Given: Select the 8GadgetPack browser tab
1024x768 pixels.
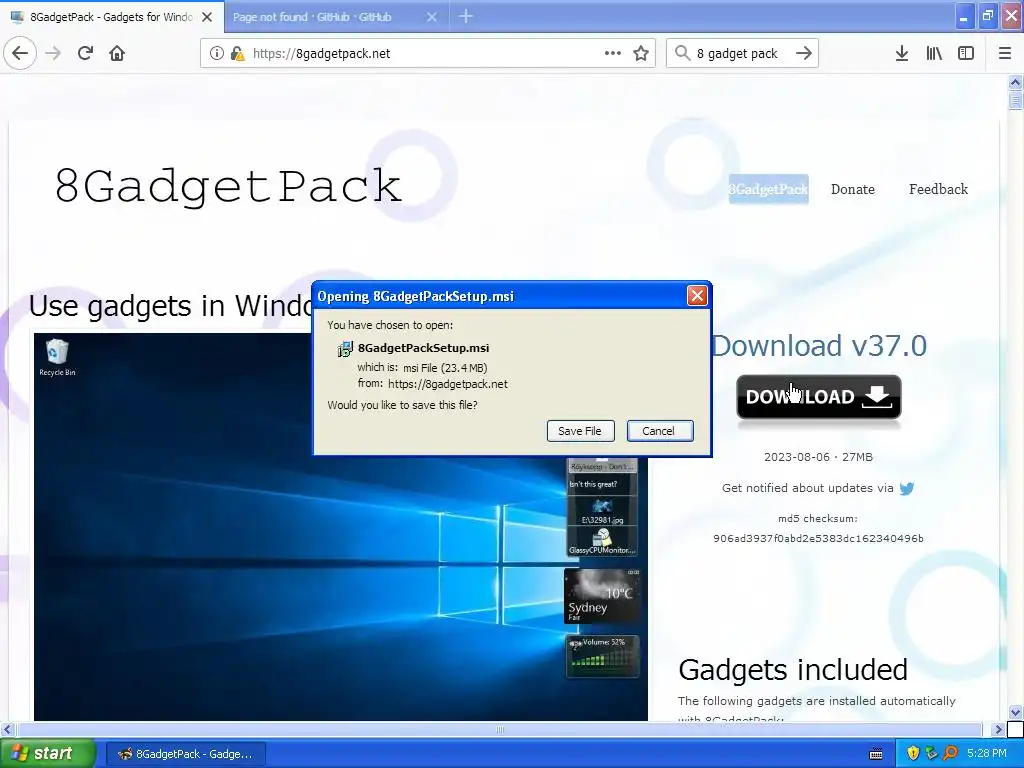Looking at the screenshot, I should click(x=111, y=17).
